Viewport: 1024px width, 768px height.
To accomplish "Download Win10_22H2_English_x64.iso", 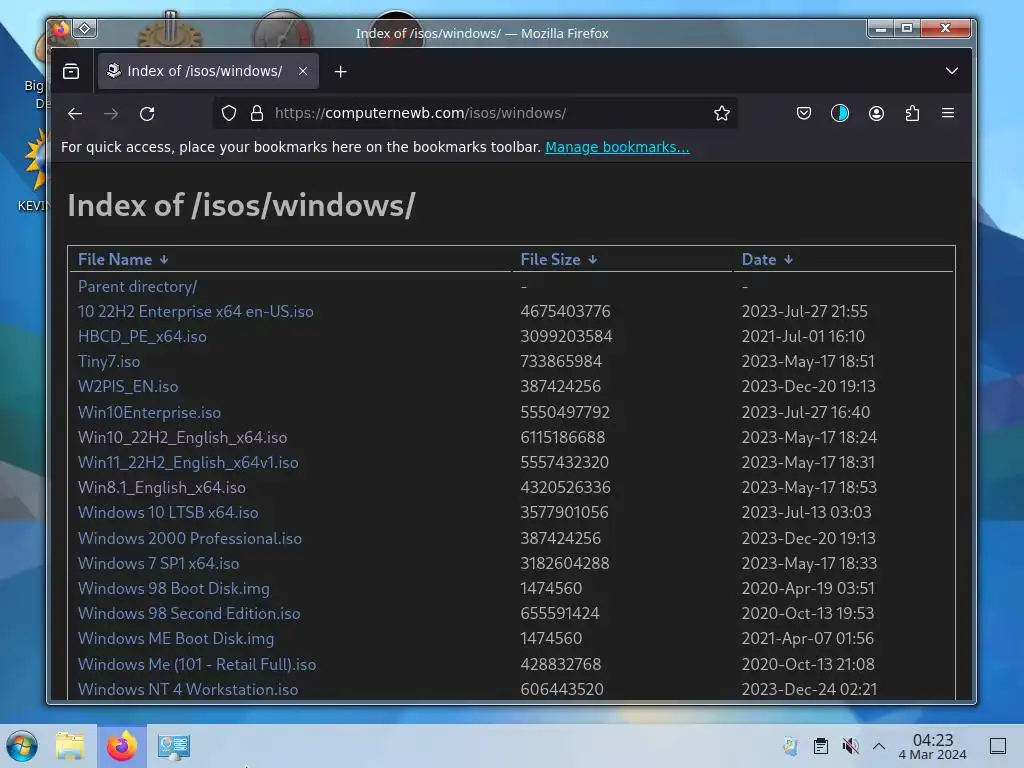I will click(182, 437).
